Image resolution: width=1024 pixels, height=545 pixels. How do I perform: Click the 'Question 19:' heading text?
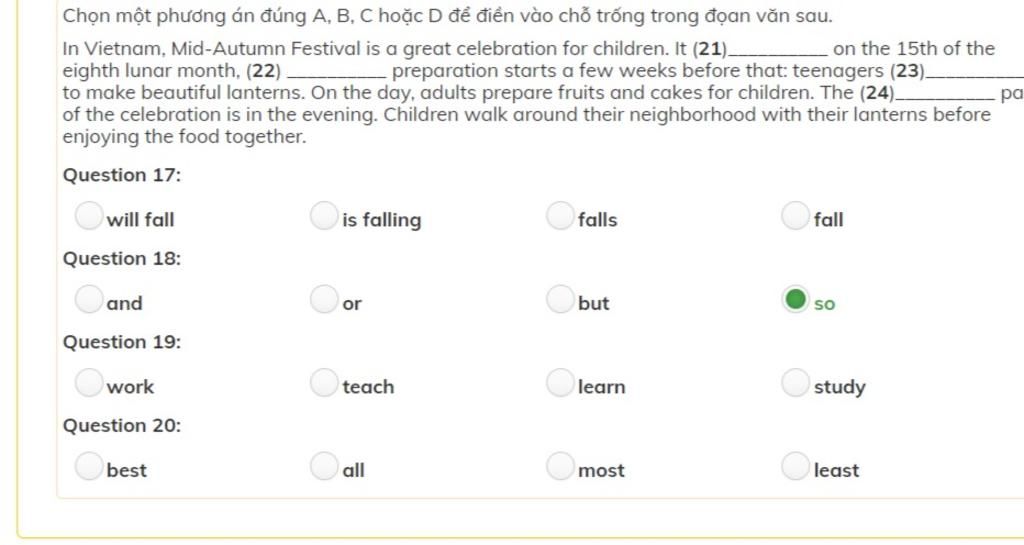point(122,342)
